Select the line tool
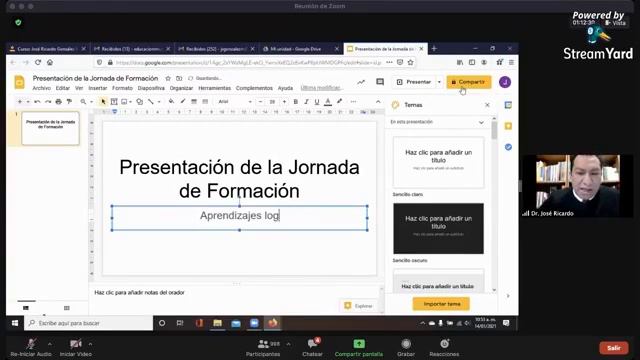 click(x=151, y=102)
